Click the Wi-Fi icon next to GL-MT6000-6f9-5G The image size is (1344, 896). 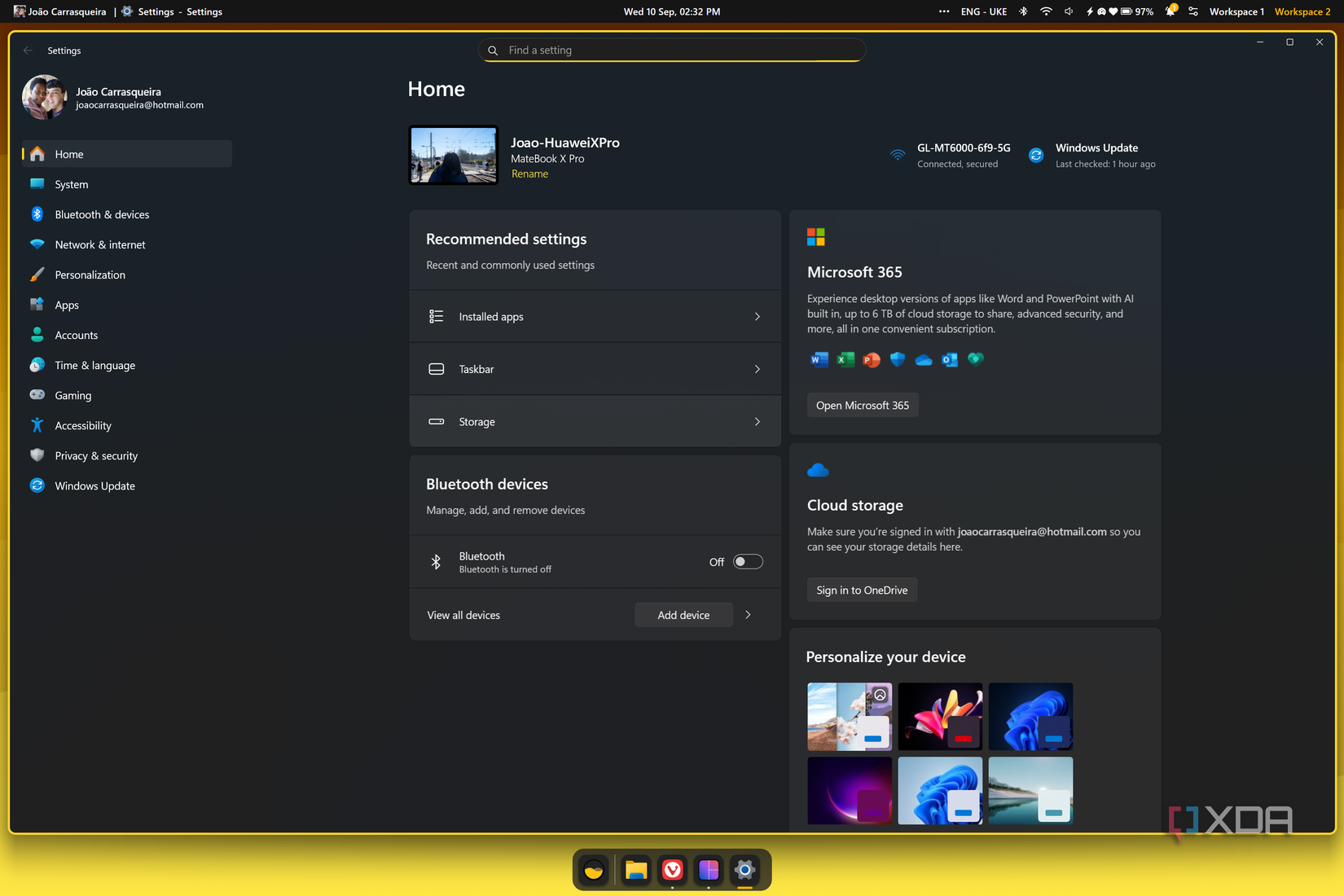[897, 155]
